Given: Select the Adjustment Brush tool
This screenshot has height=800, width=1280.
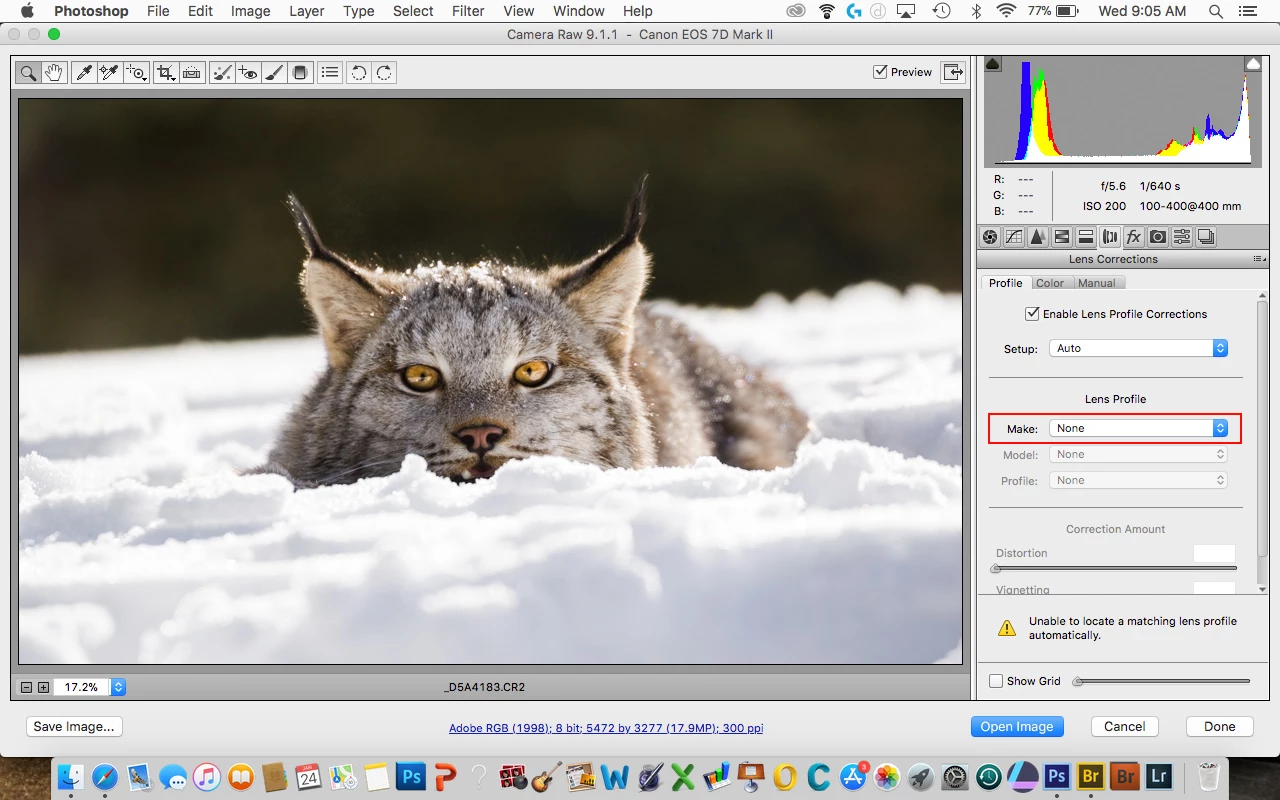Looking at the screenshot, I should click(x=274, y=73).
